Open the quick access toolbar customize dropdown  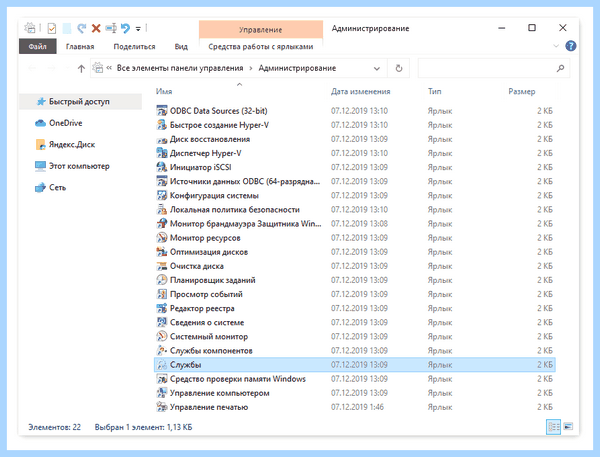pos(138,29)
